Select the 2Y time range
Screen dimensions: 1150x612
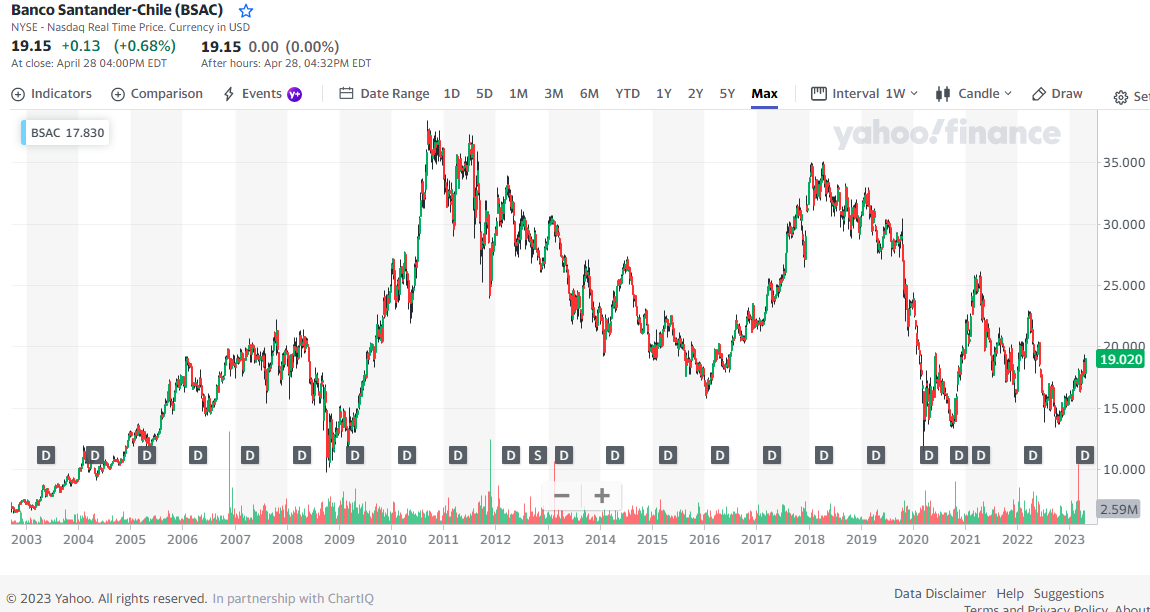[695, 94]
